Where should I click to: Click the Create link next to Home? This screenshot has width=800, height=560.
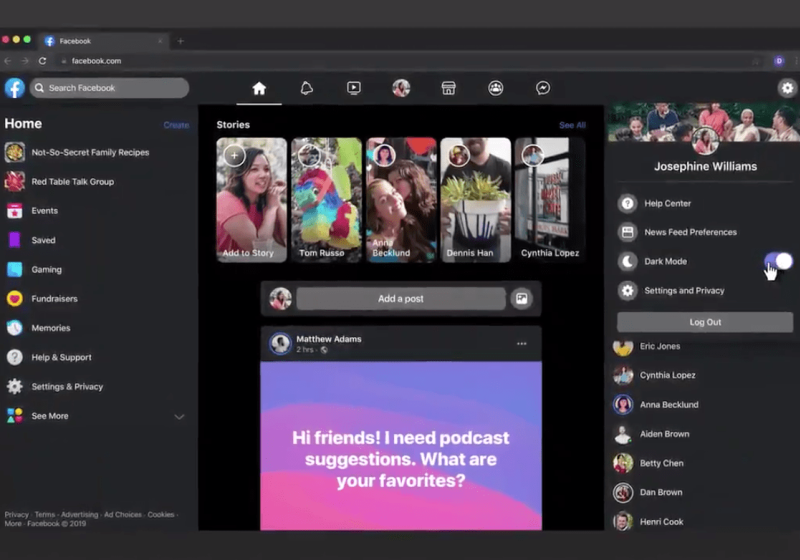click(x=176, y=125)
